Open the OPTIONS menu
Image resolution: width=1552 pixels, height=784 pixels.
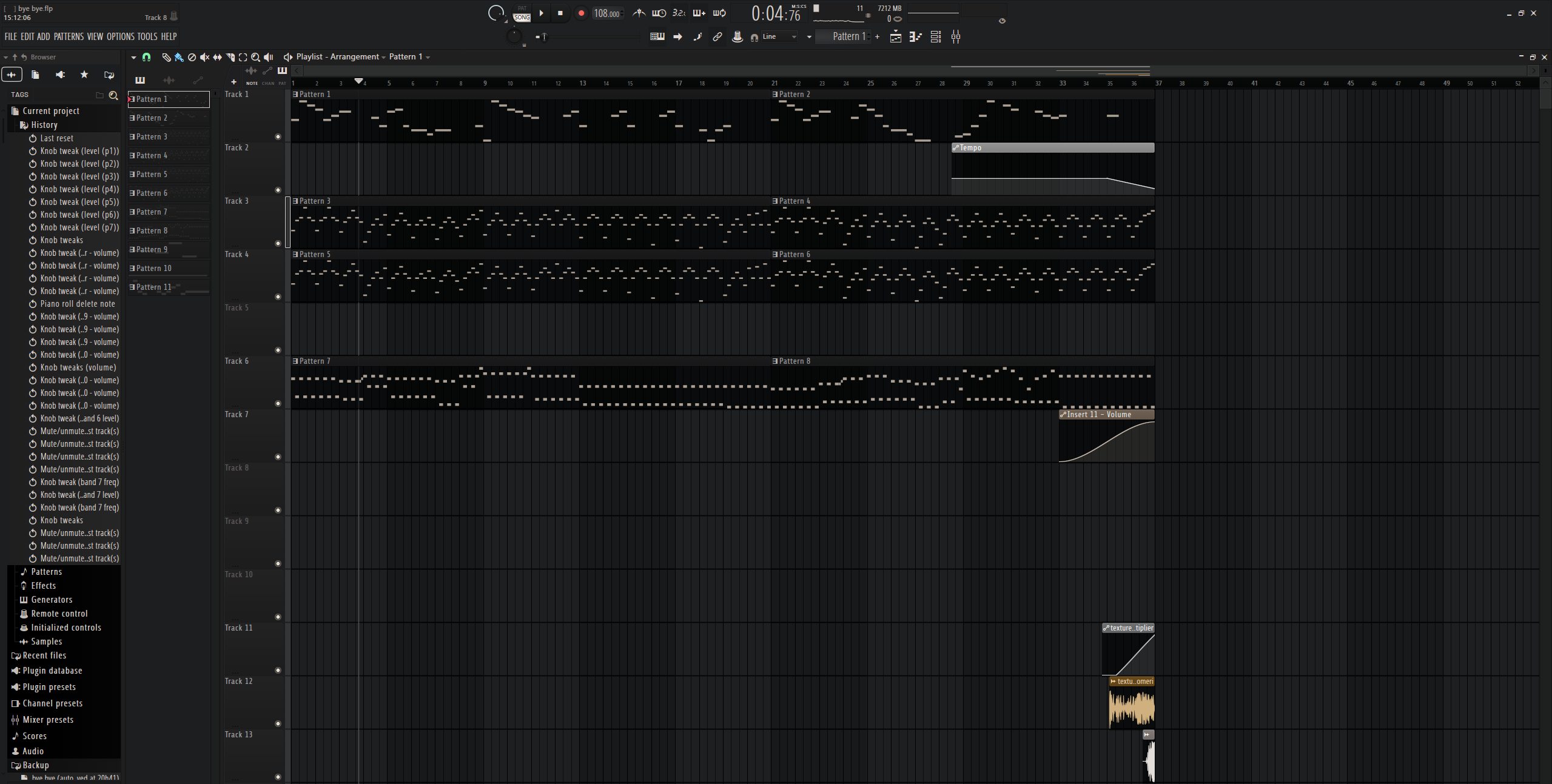pos(121,36)
